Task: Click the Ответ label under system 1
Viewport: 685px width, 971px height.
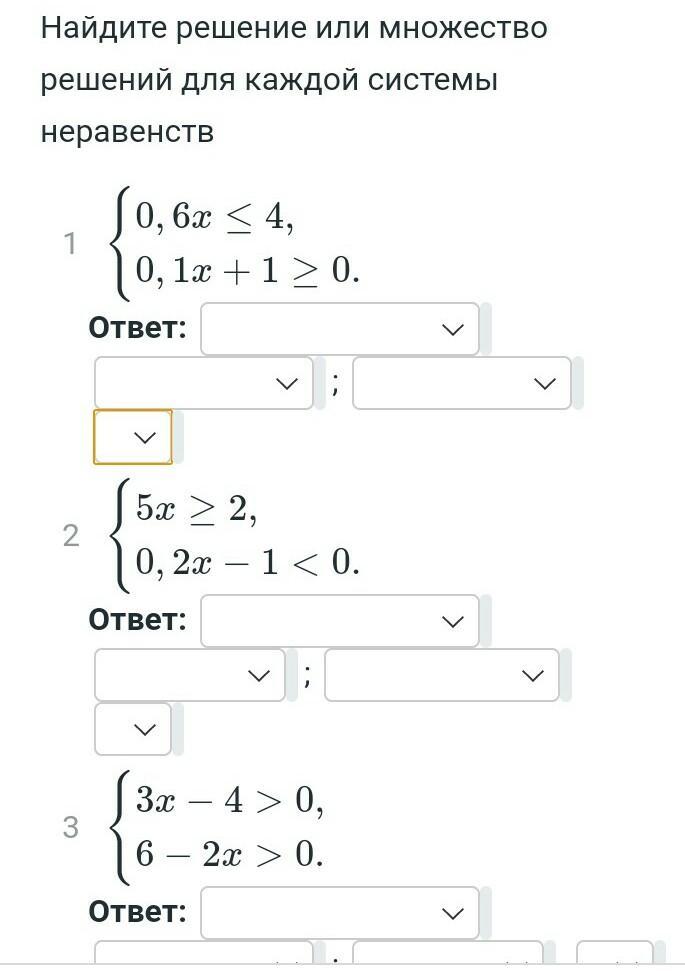Action: pos(138,328)
